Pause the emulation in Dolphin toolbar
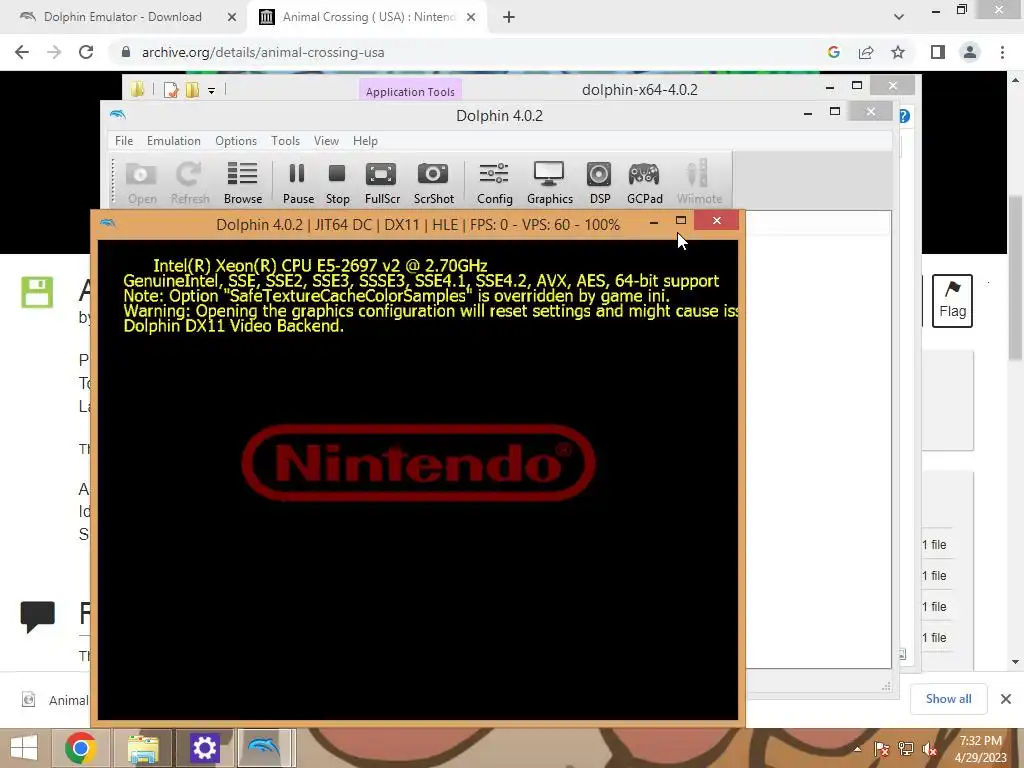Screen dimensions: 1024x768 [x=298, y=183]
